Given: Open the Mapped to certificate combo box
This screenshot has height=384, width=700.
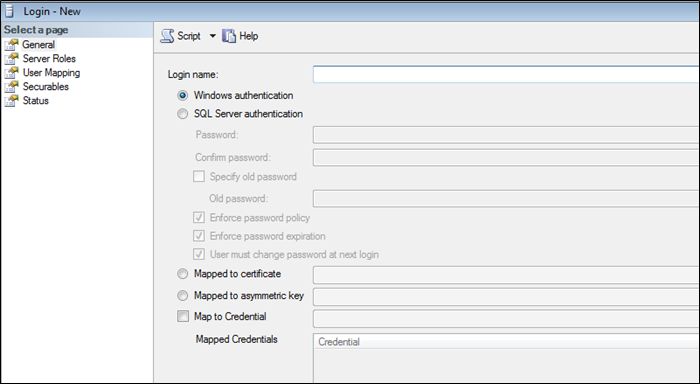Looking at the screenshot, I should (506, 275).
